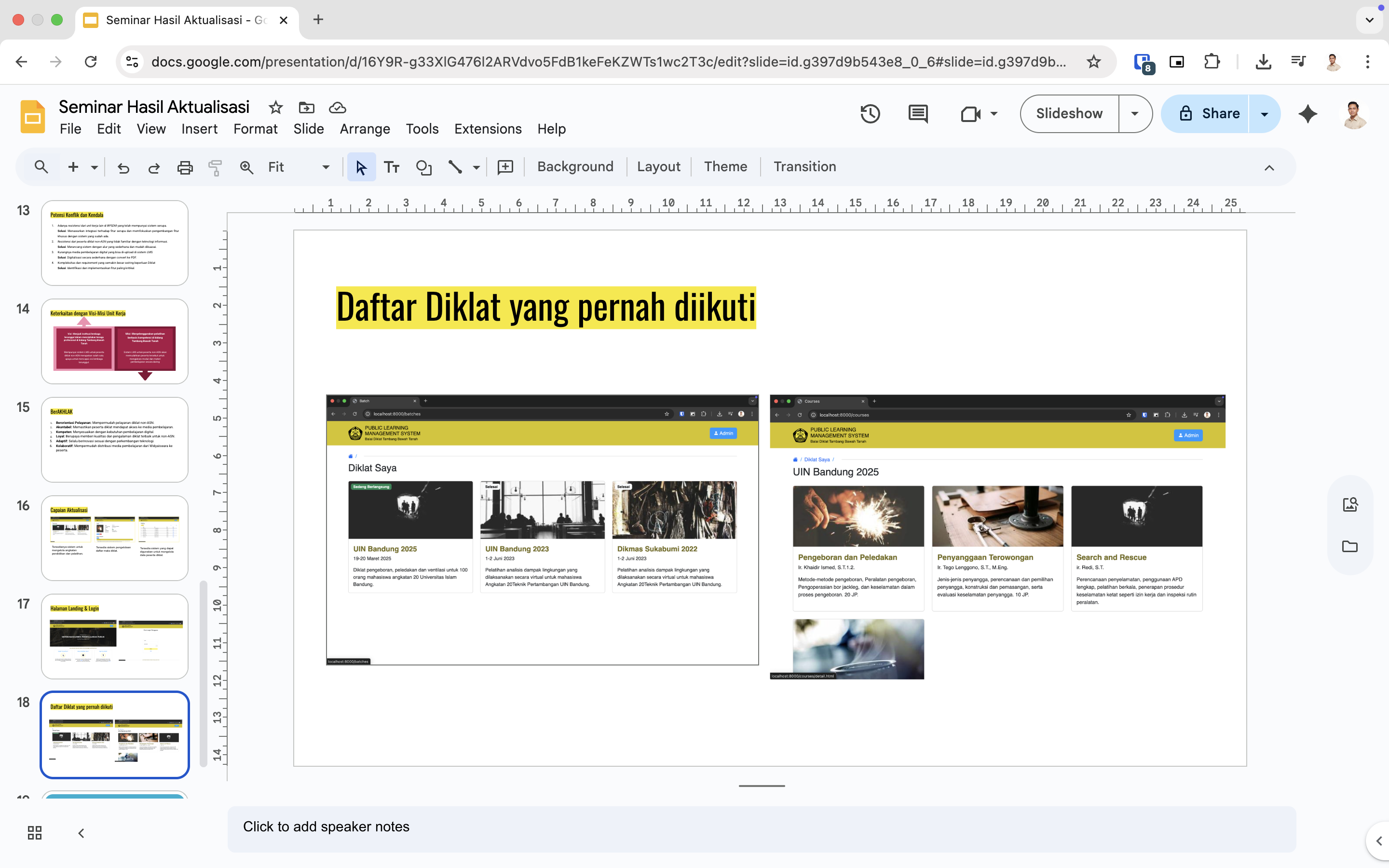The image size is (1389, 868).
Task: Select slide 16 Capaian Aktualisasi thumbnail
Action: tap(115, 538)
